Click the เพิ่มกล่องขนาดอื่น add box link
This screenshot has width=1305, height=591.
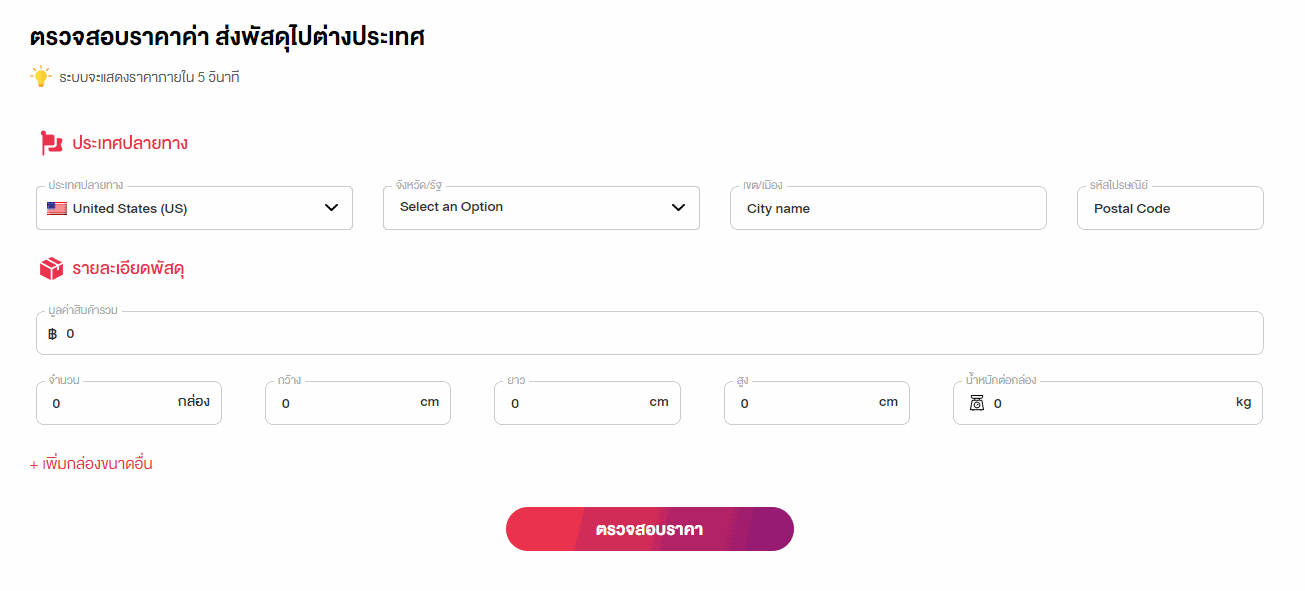pyautogui.click(x=91, y=464)
